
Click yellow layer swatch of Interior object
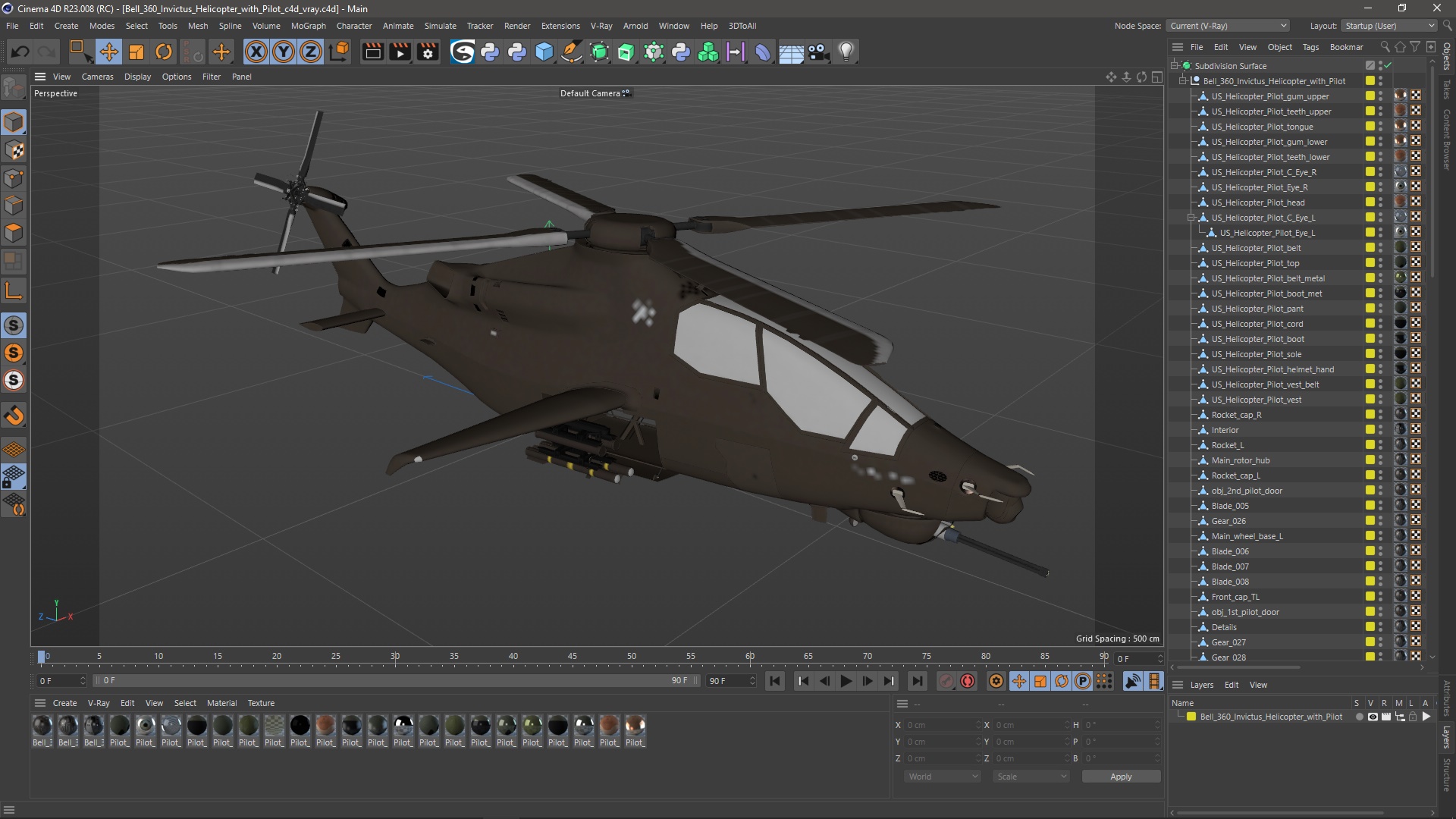point(1370,430)
